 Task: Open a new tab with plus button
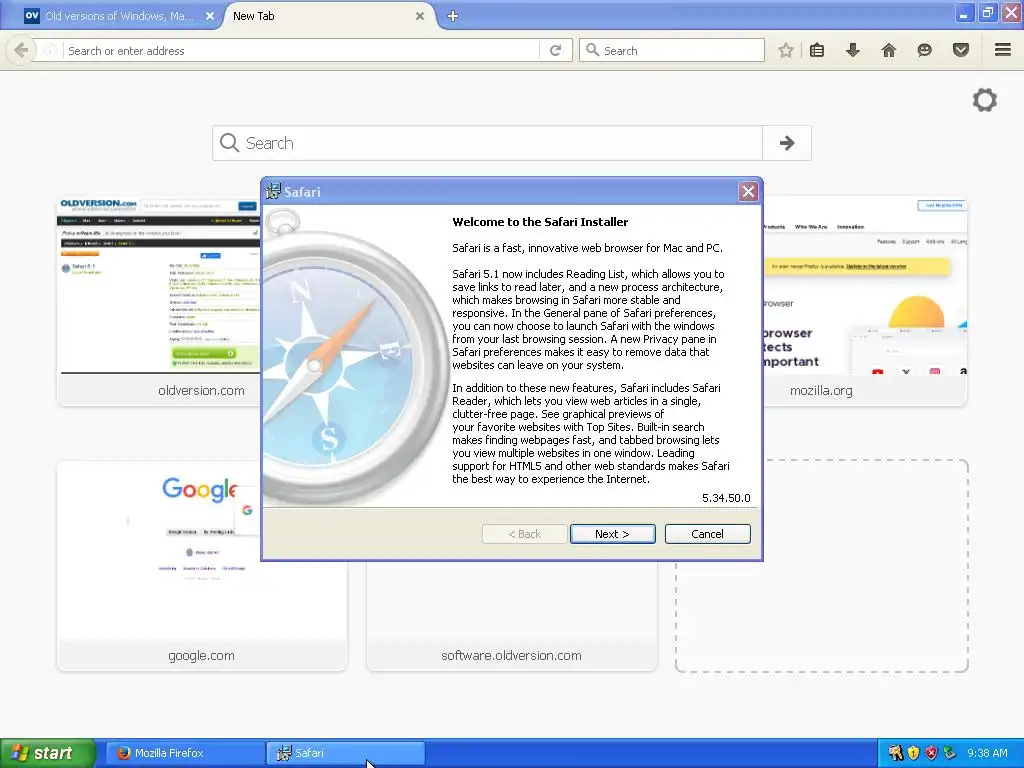[453, 16]
